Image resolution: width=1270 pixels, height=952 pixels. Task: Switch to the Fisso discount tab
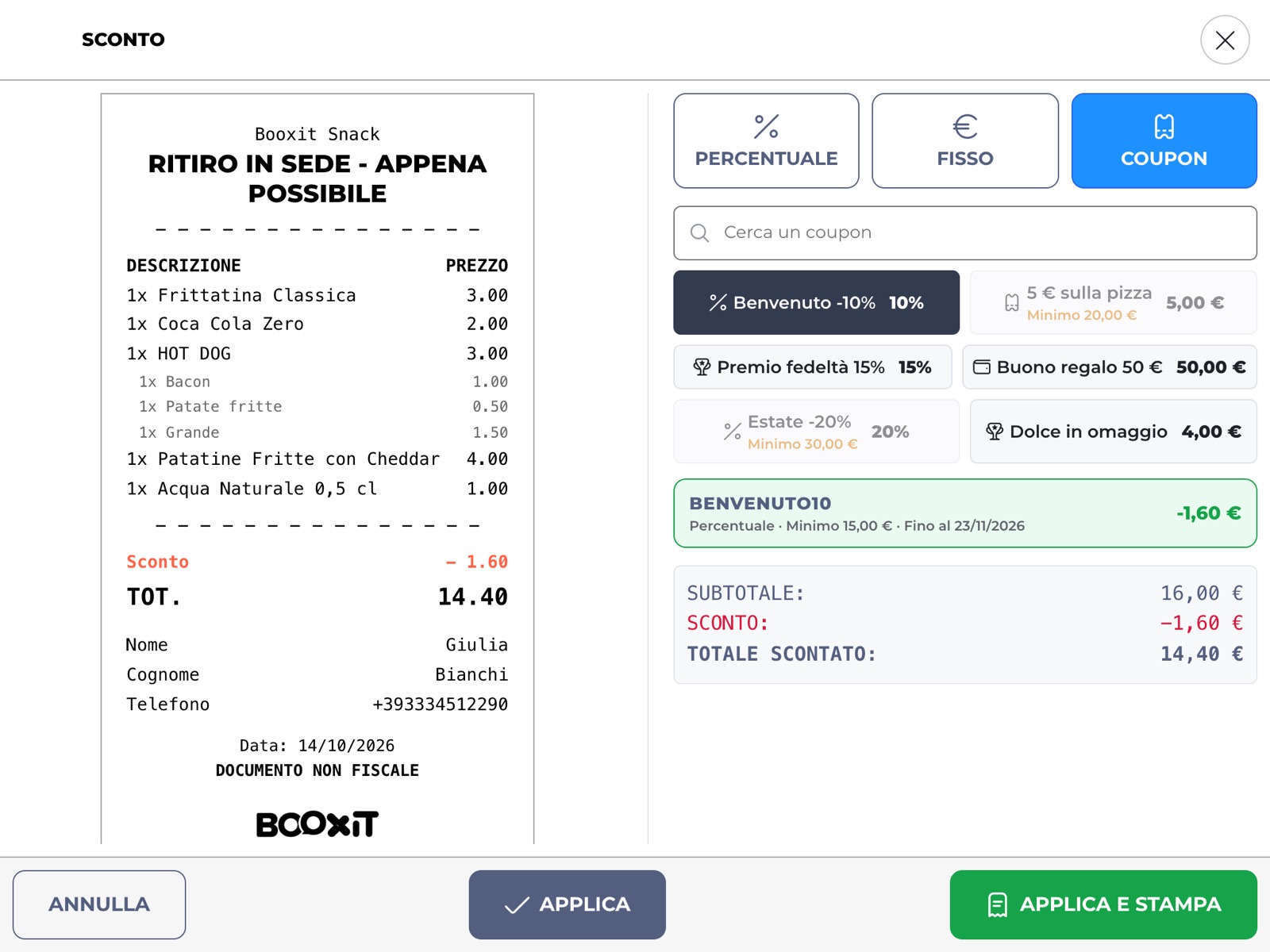tap(965, 140)
